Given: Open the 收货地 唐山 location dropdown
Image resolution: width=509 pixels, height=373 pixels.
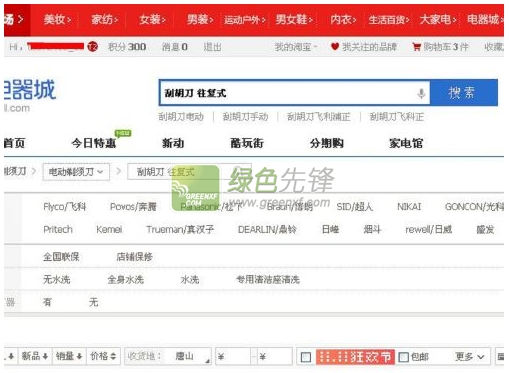Looking at the screenshot, I should click(168, 356).
